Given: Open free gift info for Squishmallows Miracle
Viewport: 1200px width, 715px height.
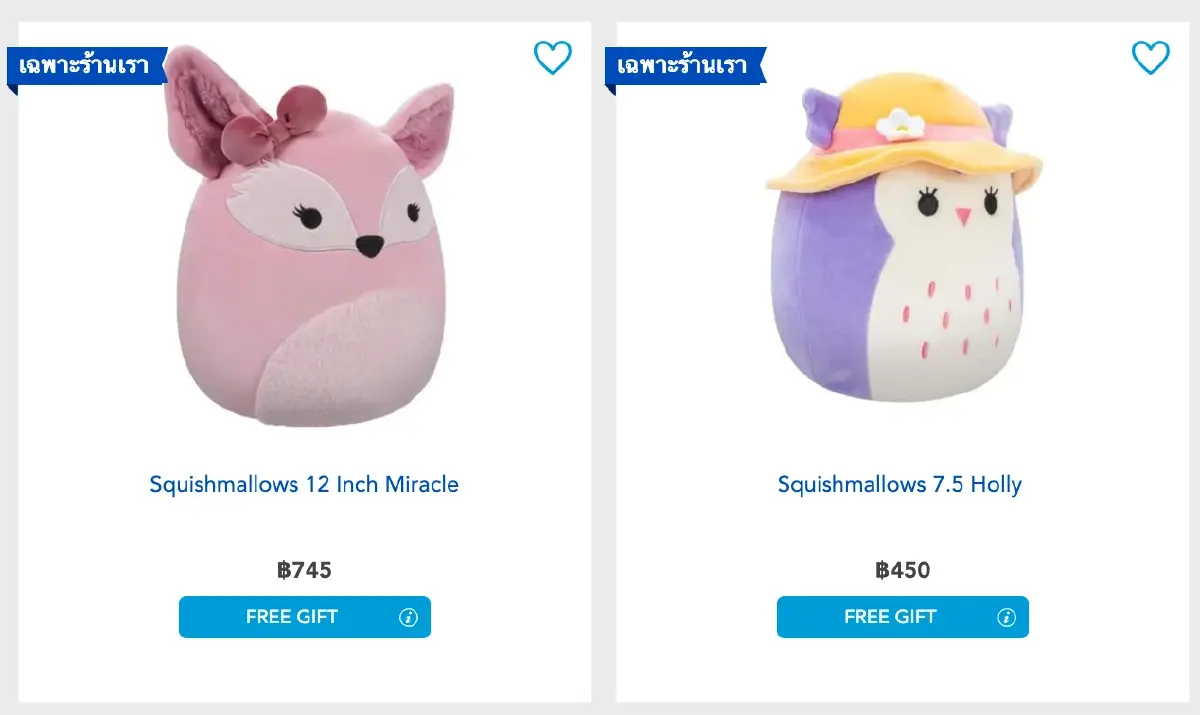Looking at the screenshot, I should point(408,617).
